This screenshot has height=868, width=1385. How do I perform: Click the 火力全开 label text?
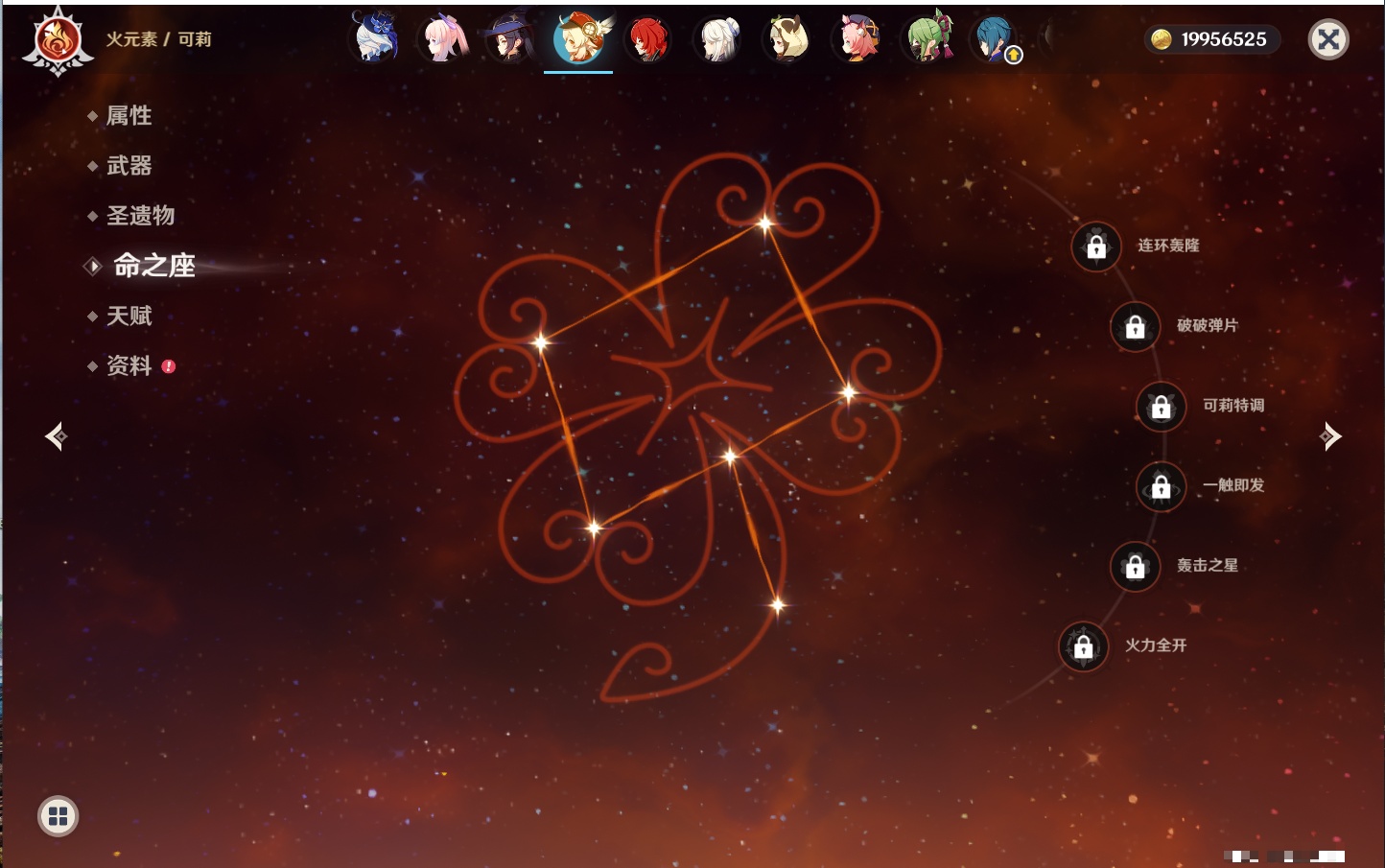[x=1156, y=645]
